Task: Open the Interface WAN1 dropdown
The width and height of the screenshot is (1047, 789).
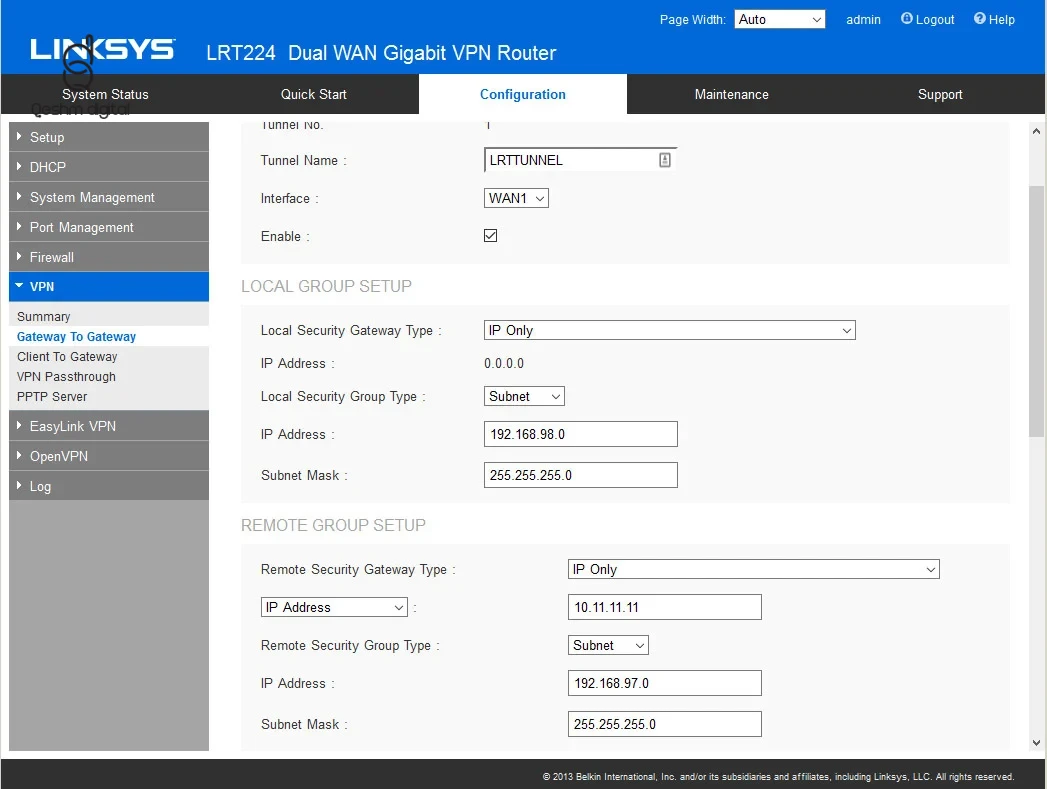Action: 516,198
